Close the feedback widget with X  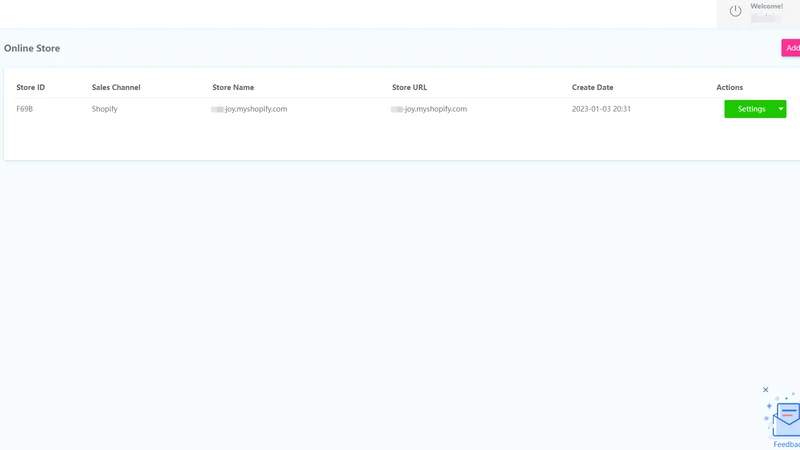point(765,390)
